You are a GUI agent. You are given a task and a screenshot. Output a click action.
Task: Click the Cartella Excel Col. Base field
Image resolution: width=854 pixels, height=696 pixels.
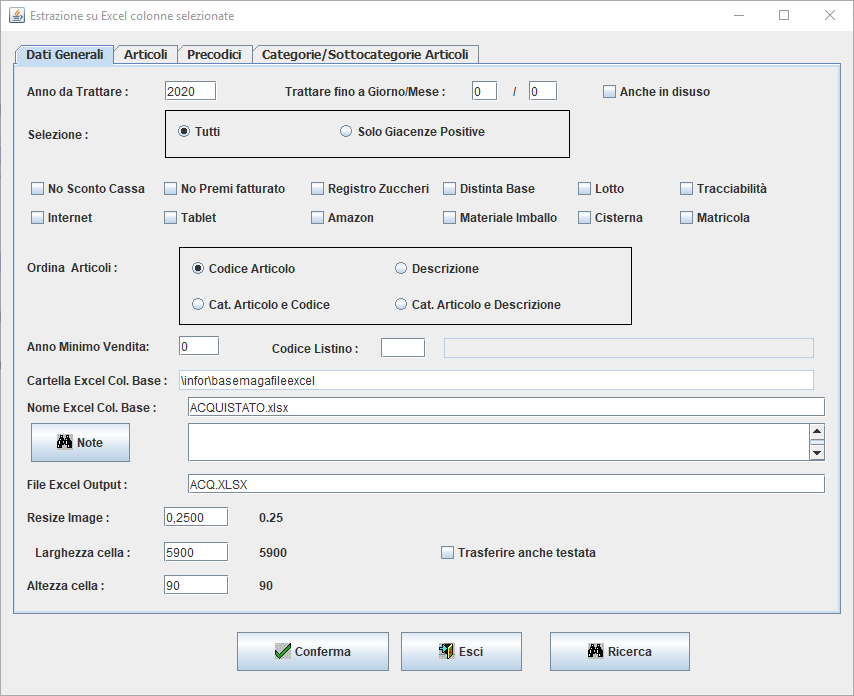[x=496, y=380]
